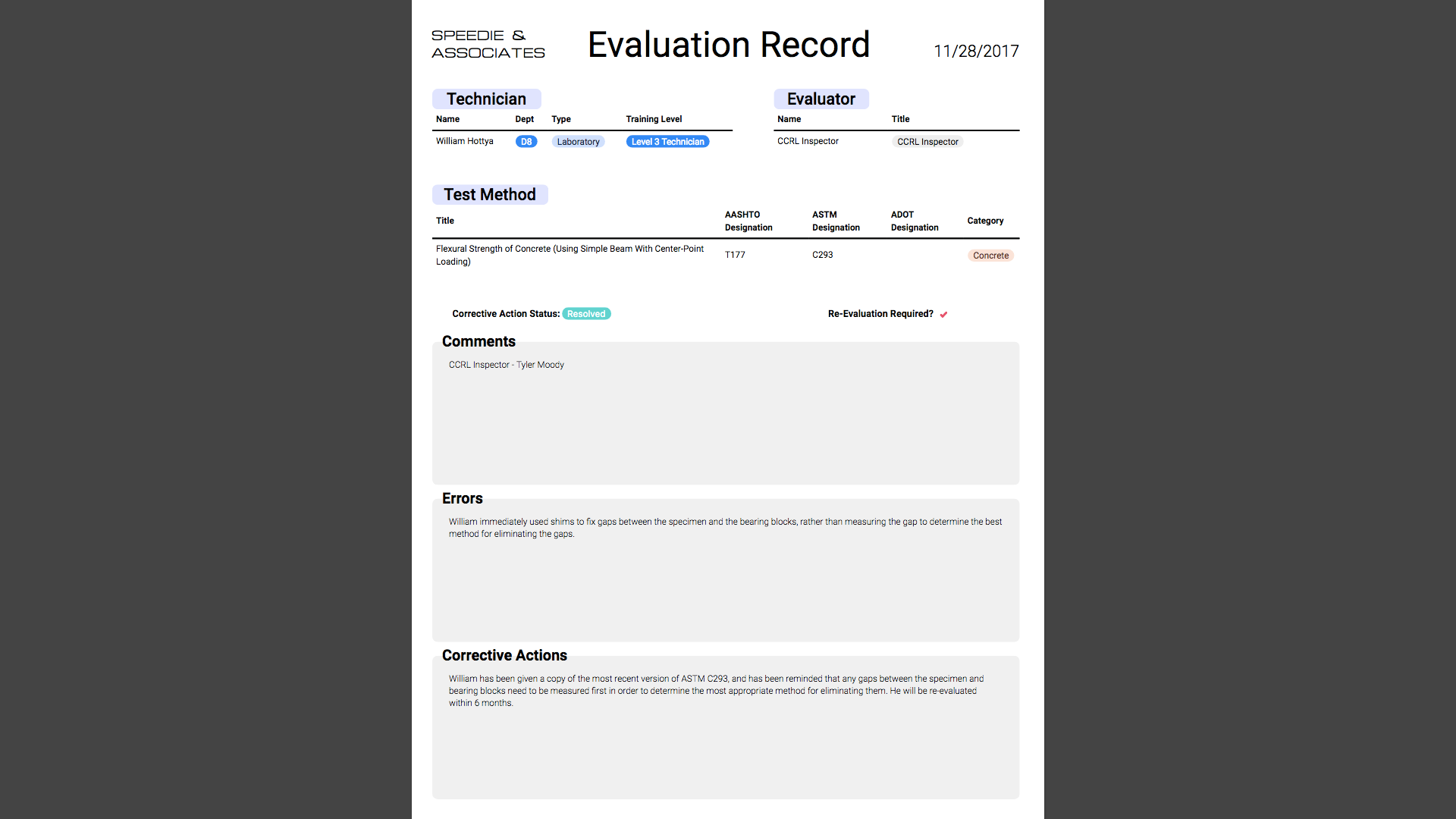Click the Corrective Action Status label

tap(506, 314)
